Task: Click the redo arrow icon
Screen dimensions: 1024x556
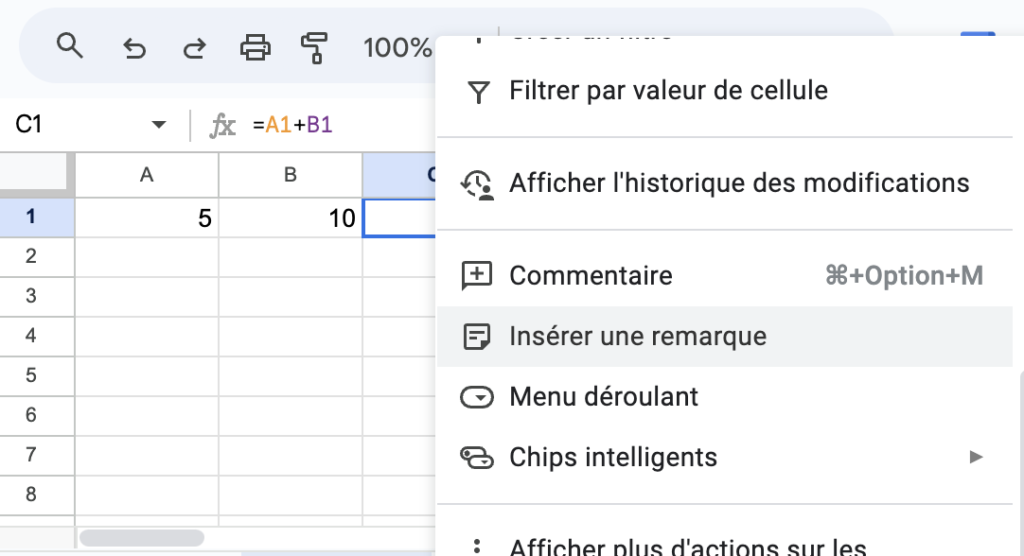Action: click(x=194, y=47)
